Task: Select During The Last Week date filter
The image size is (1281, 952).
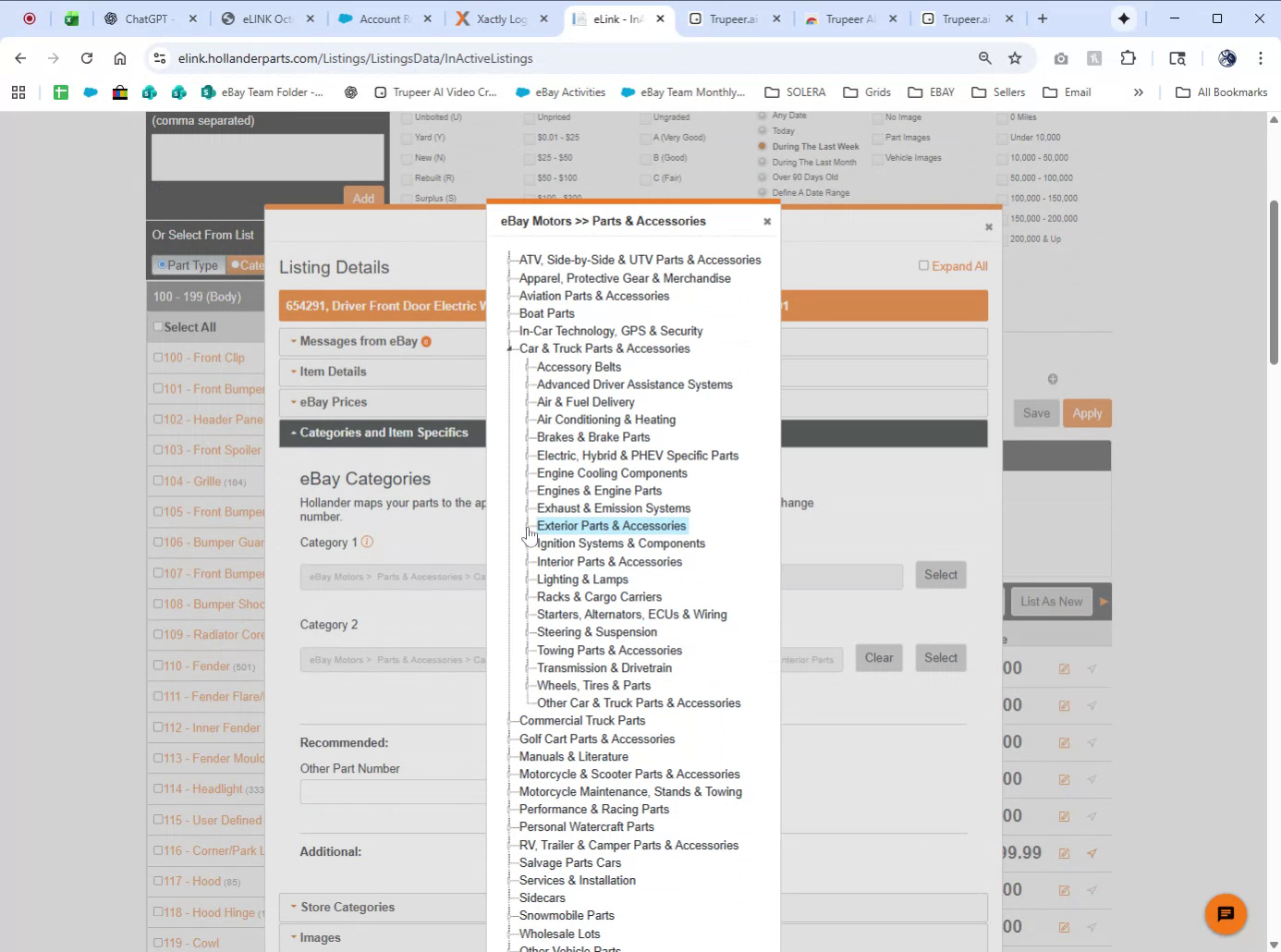Action: [762, 146]
